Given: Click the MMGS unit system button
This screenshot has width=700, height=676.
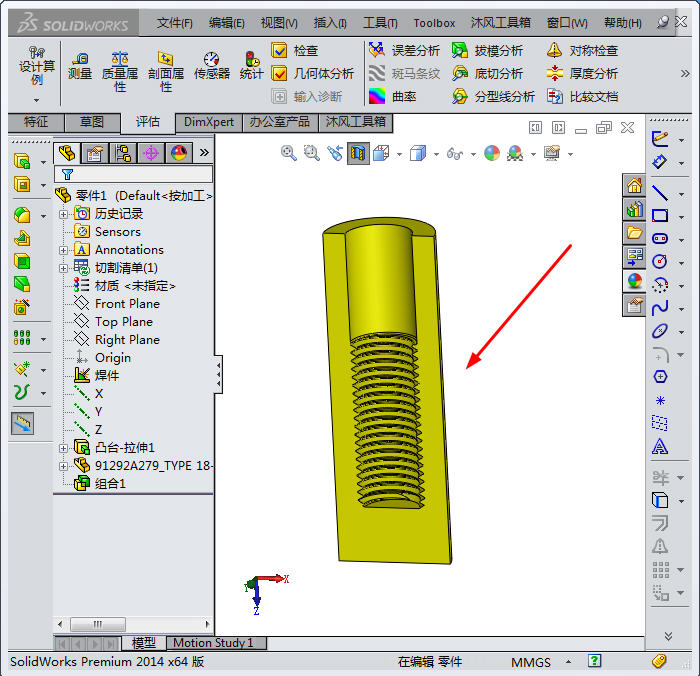Looking at the screenshot, I should coord(530,662).
